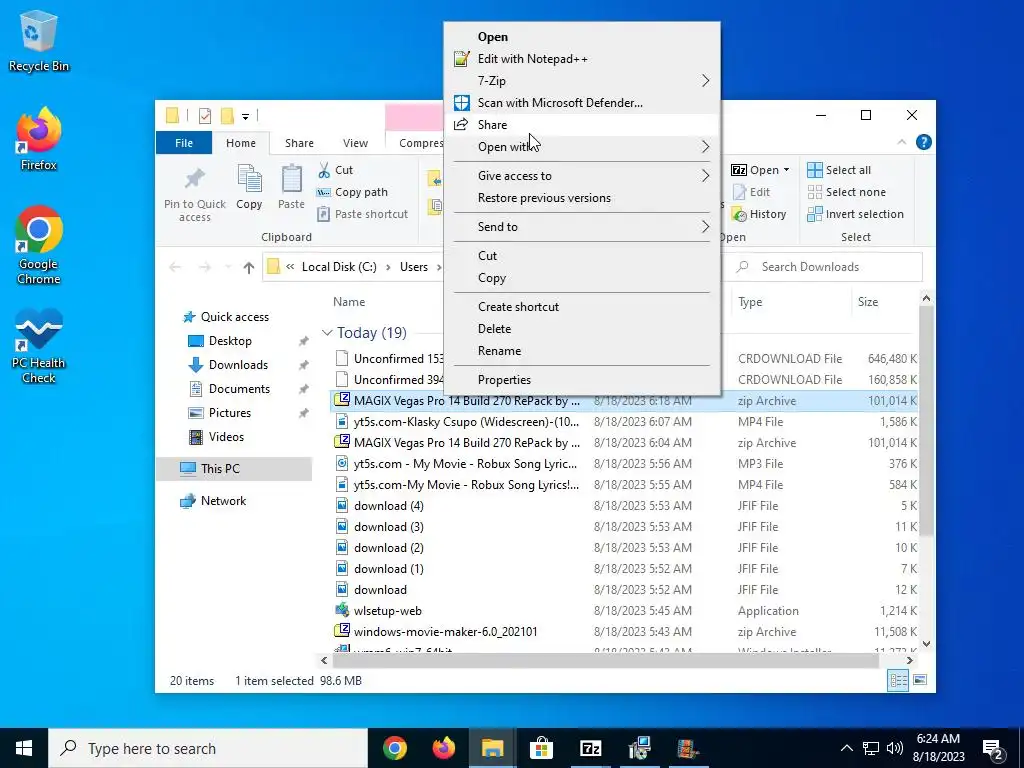Open 7-Zip from the taskbar
Image resolution: width=1024 pixels, height=768 pixels.
590,748
